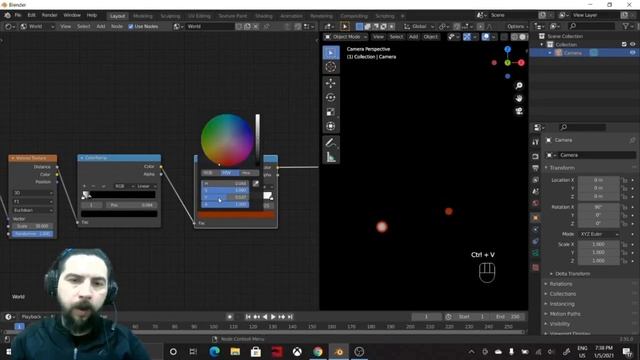
Task: Open the XYZ Euler rotation mode dropdown
Action: pyautogui.click(x=599, y=234)
